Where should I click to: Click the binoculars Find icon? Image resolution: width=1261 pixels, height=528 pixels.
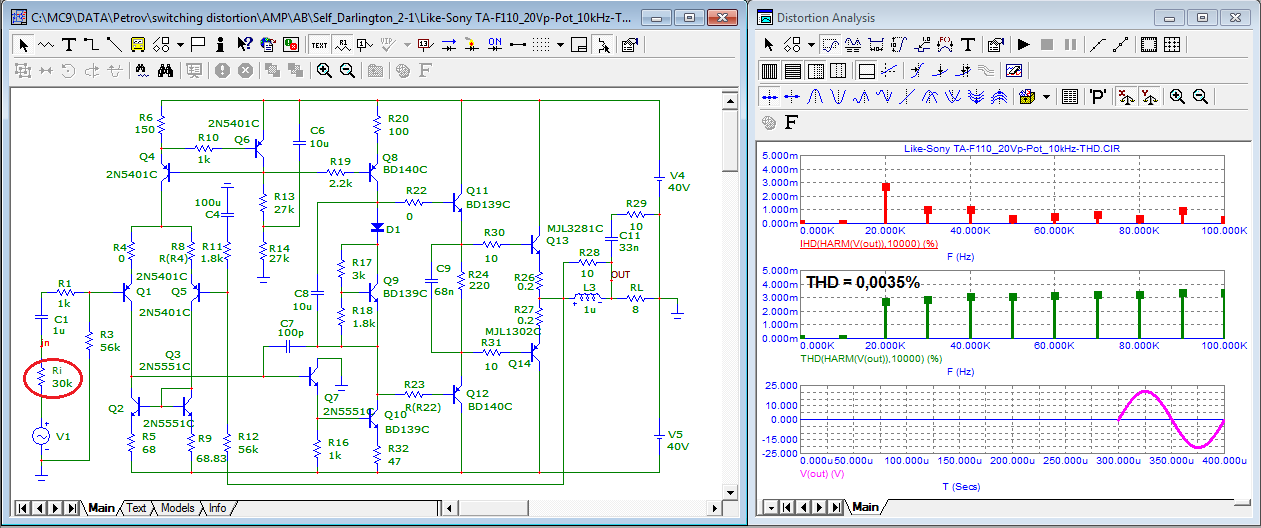pos(166,71)
